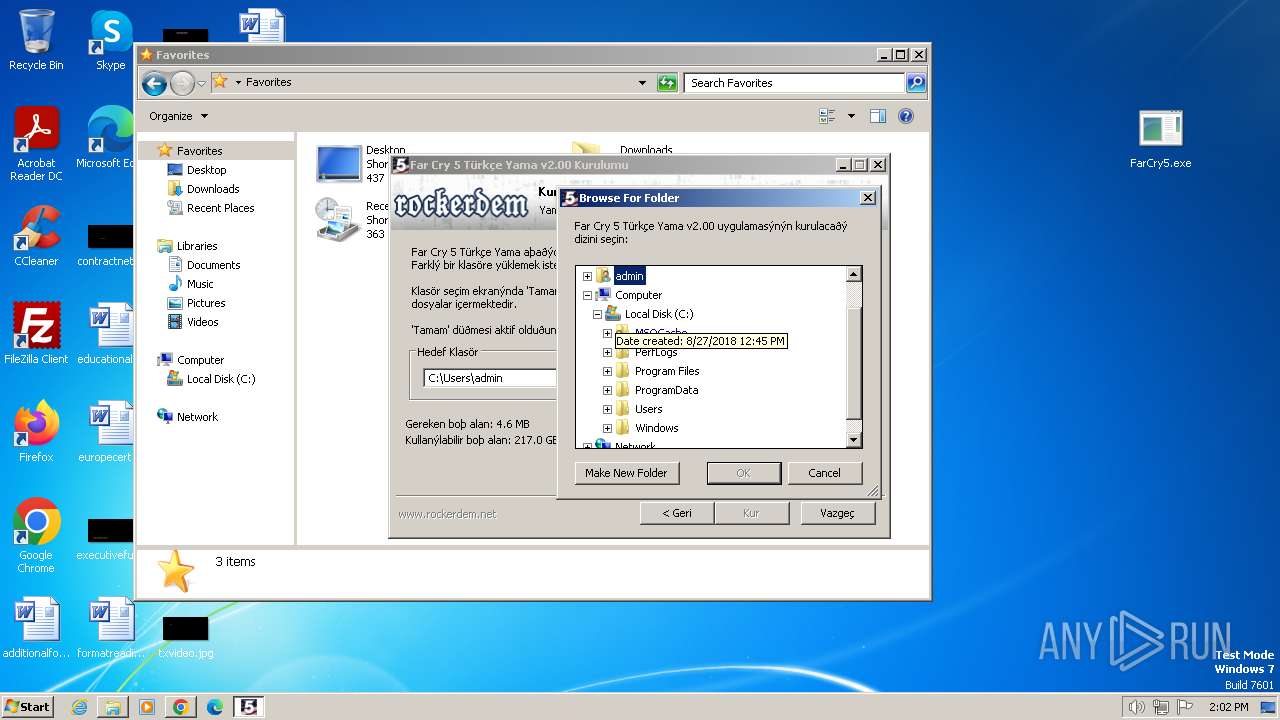Open Organize menu in Explorer
Screen dimensions: 1280x720
pyautogui.click(x=179, y=116)
